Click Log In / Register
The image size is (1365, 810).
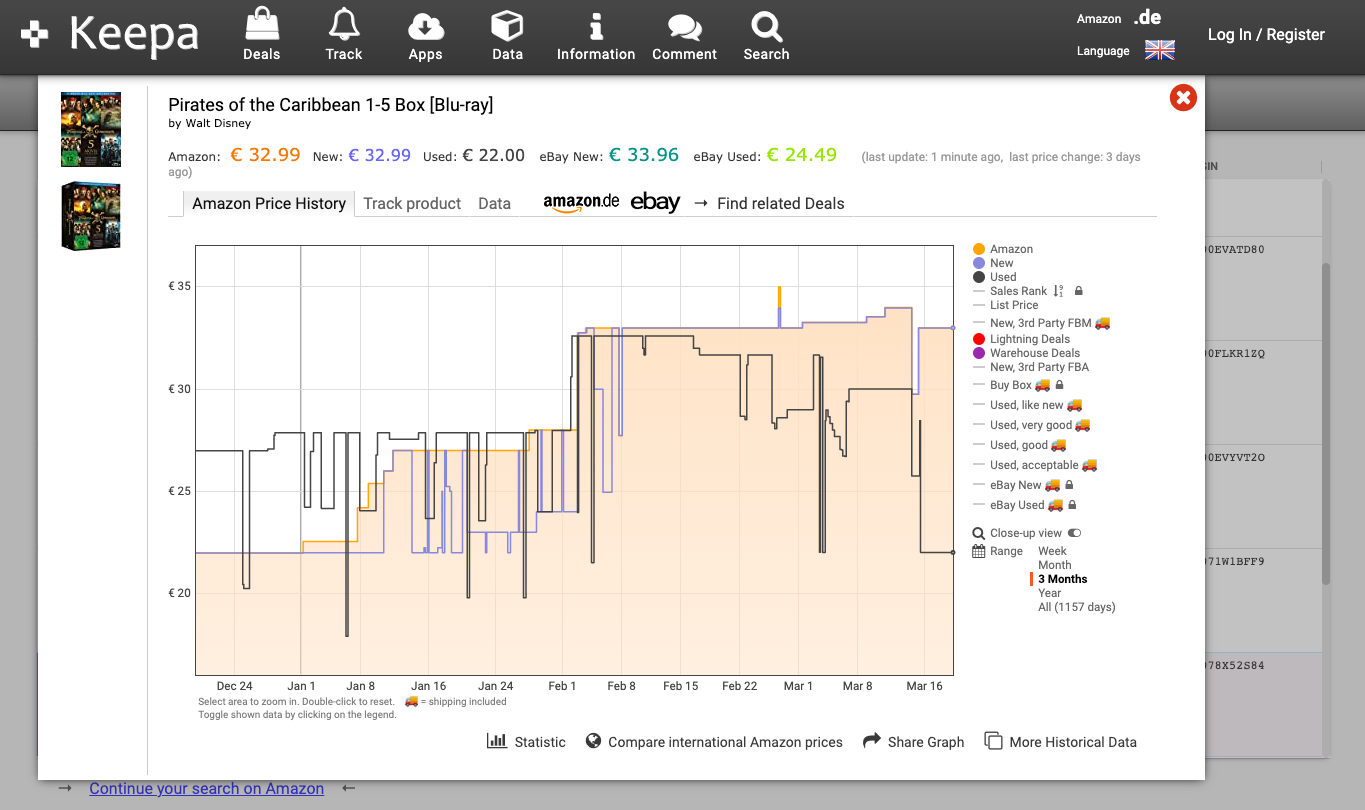(1266, 34)
